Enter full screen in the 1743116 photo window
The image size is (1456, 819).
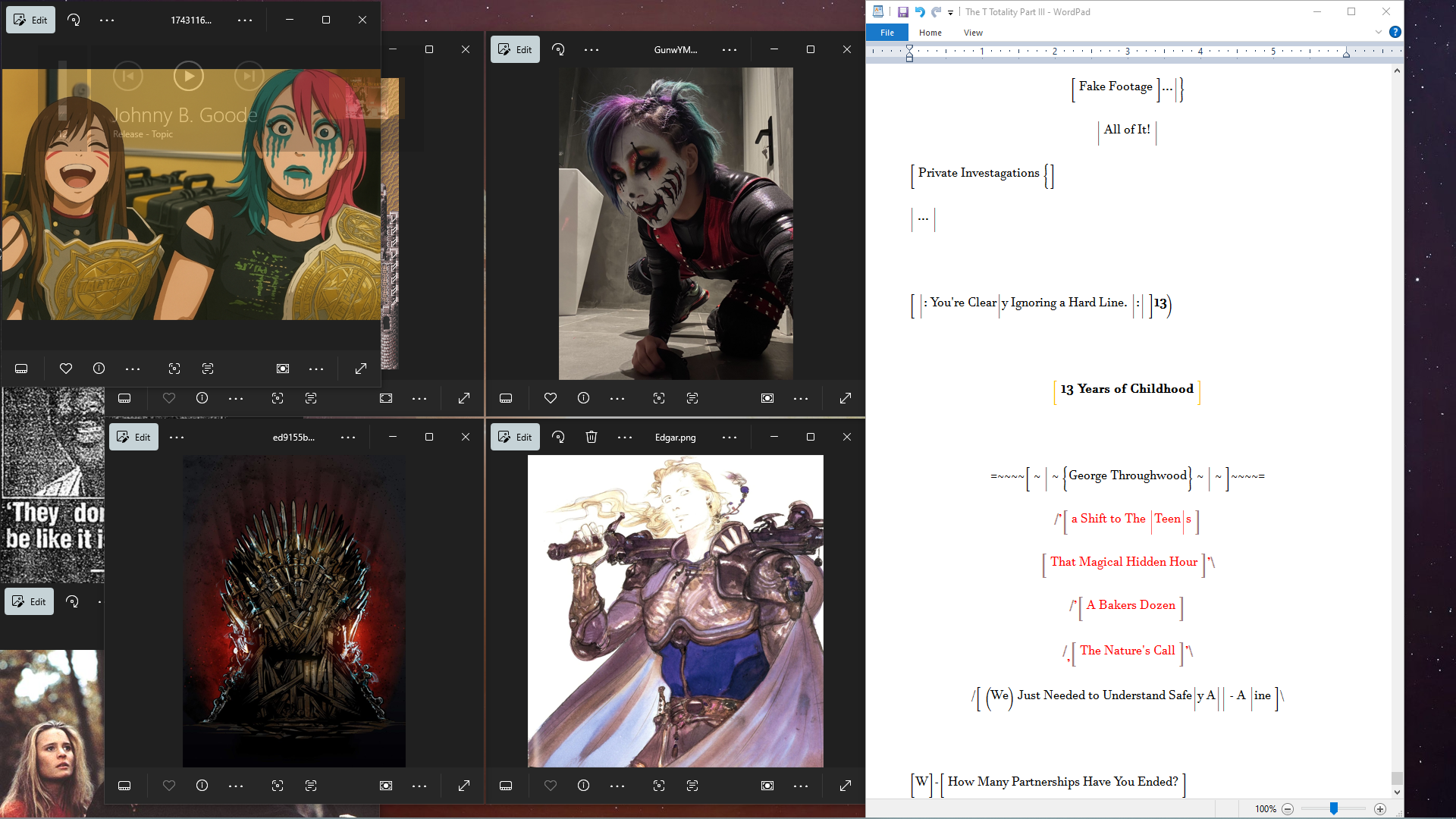[x=361, y=369]
